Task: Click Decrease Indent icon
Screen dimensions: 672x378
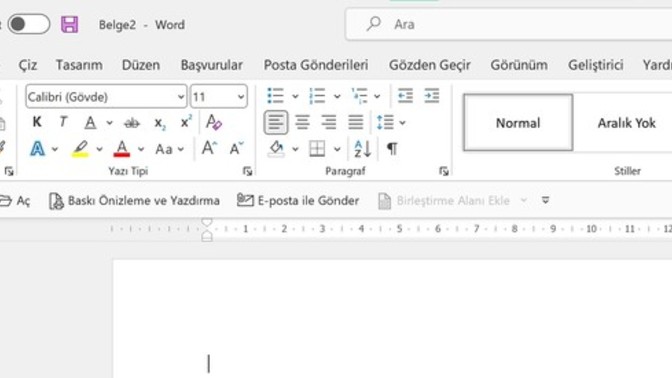Action: tap(405, 96)
